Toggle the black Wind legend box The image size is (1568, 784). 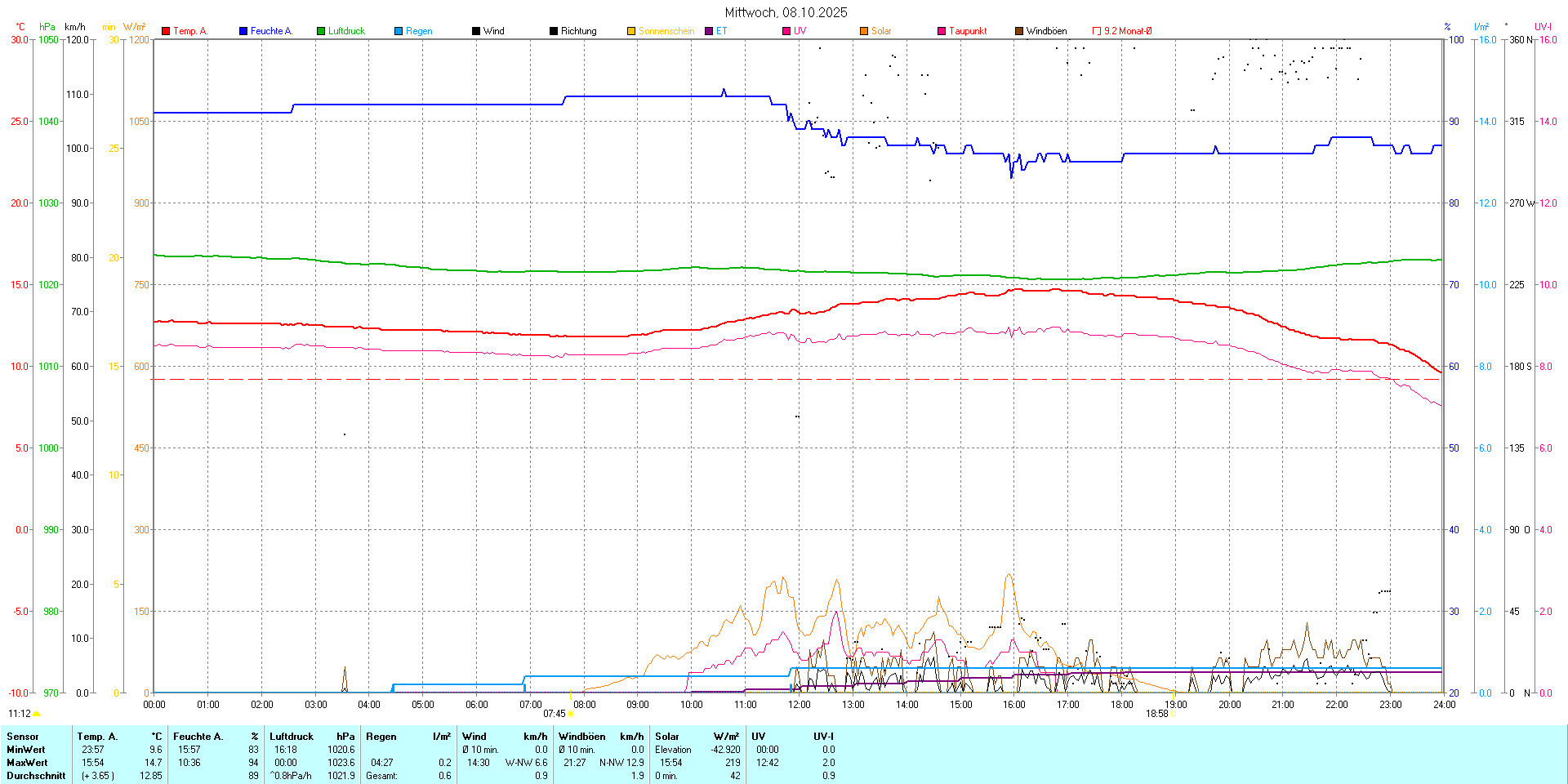[476, 31]
